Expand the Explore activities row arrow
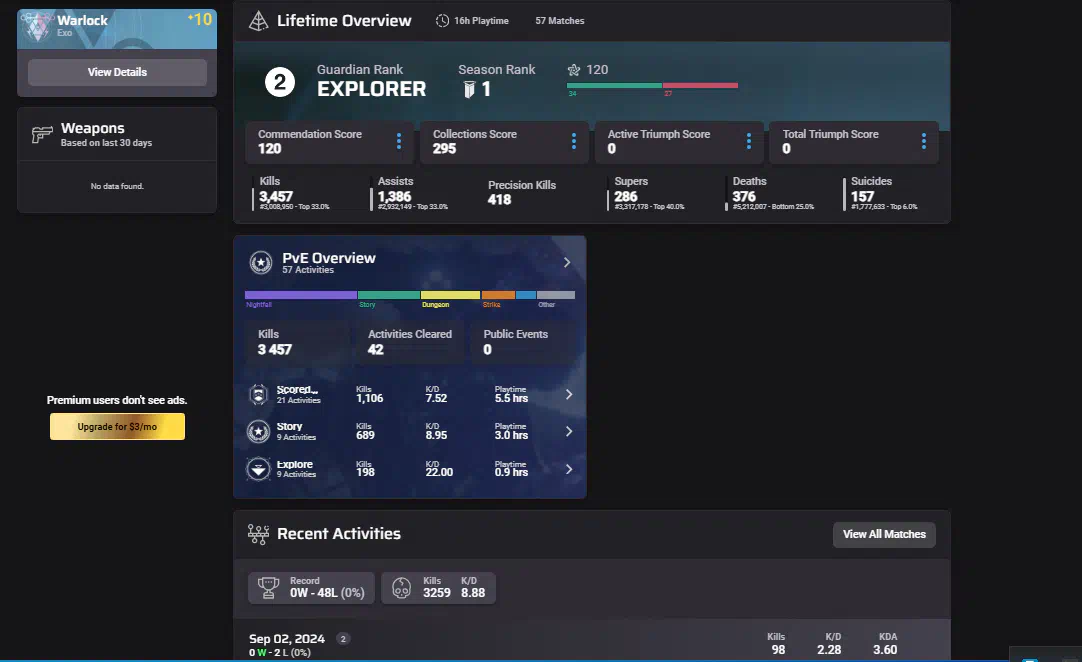The image size is (1082, 662). pos(569,469)
